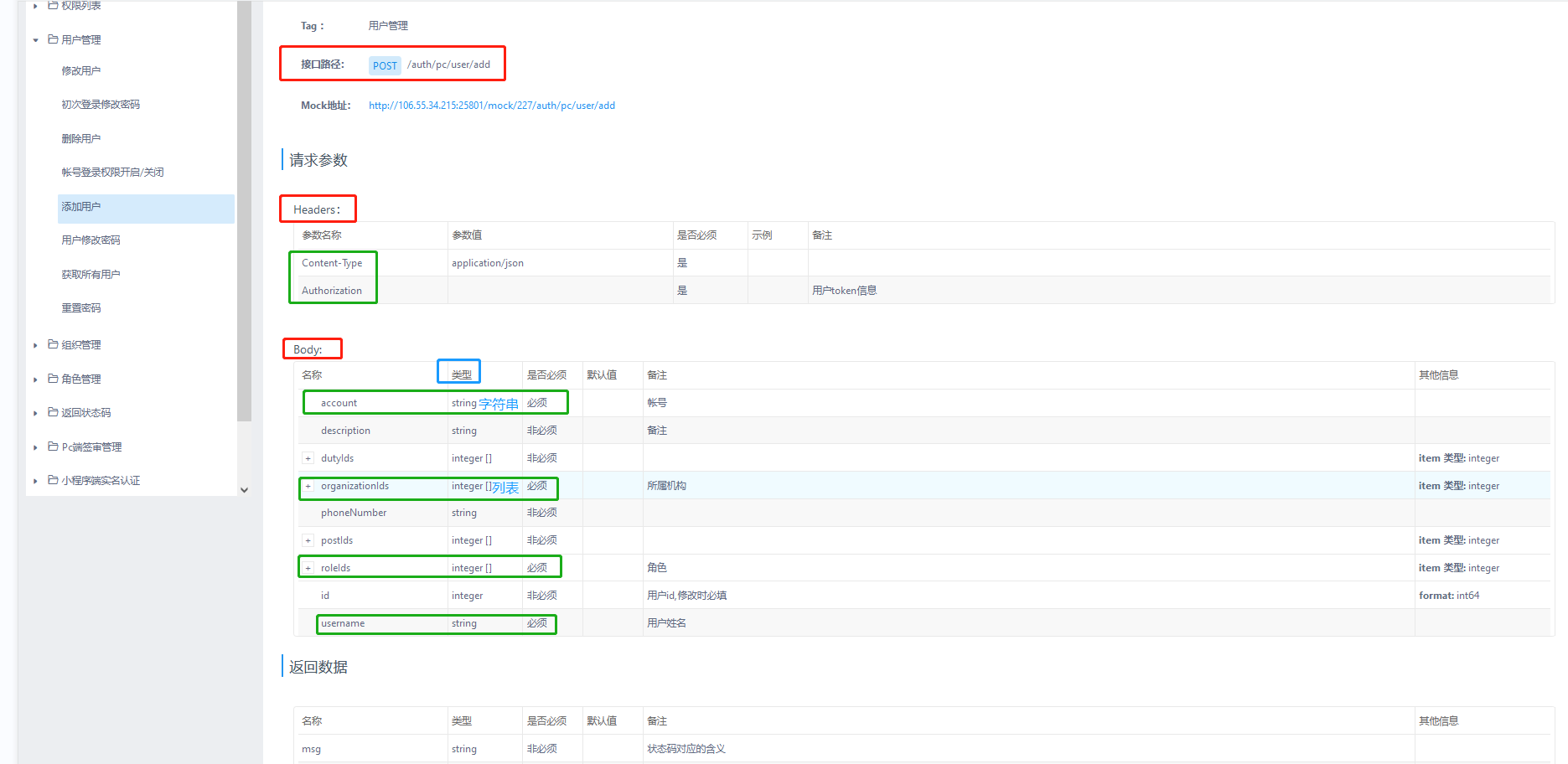Click the 状态码对应的含义 remark

[x=686, y=749]
